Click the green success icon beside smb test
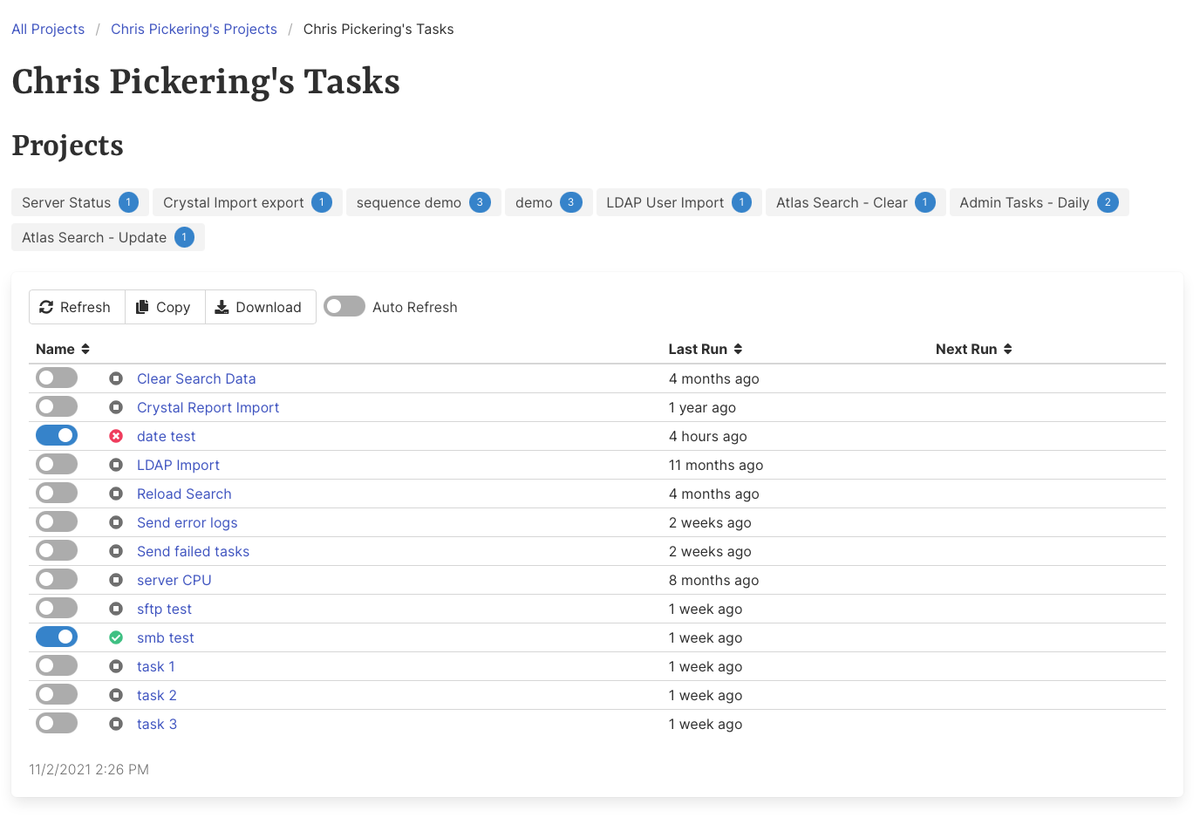The image size is (1200, 824). point(115,637)
